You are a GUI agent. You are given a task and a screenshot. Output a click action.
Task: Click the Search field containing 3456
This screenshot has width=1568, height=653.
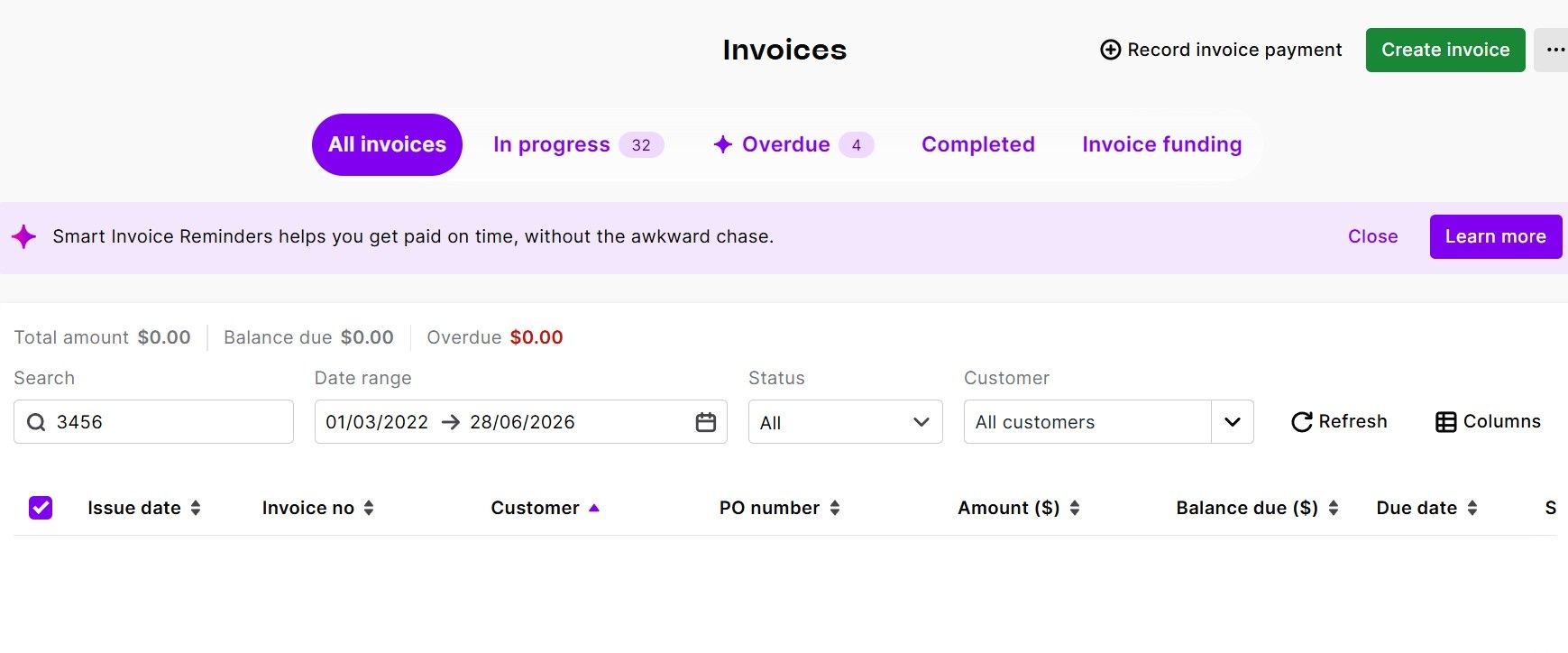pos(153,422)
